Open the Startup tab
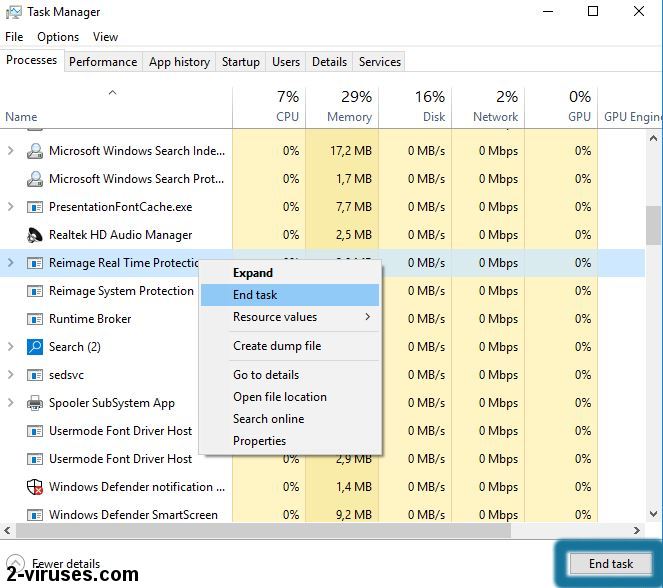 coord(240,61)
